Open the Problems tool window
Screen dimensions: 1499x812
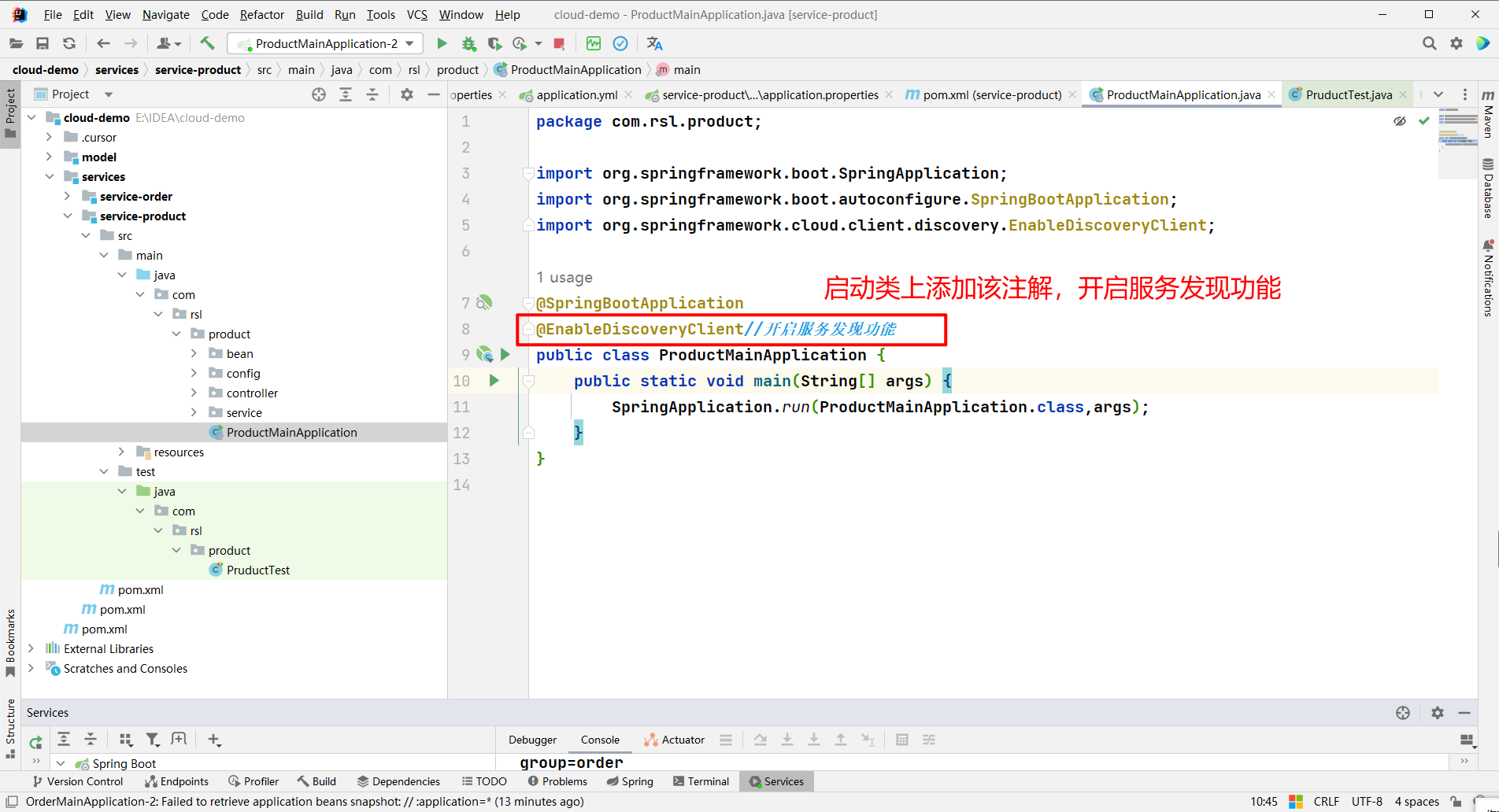pyautogui.click(x=557, y=781)
